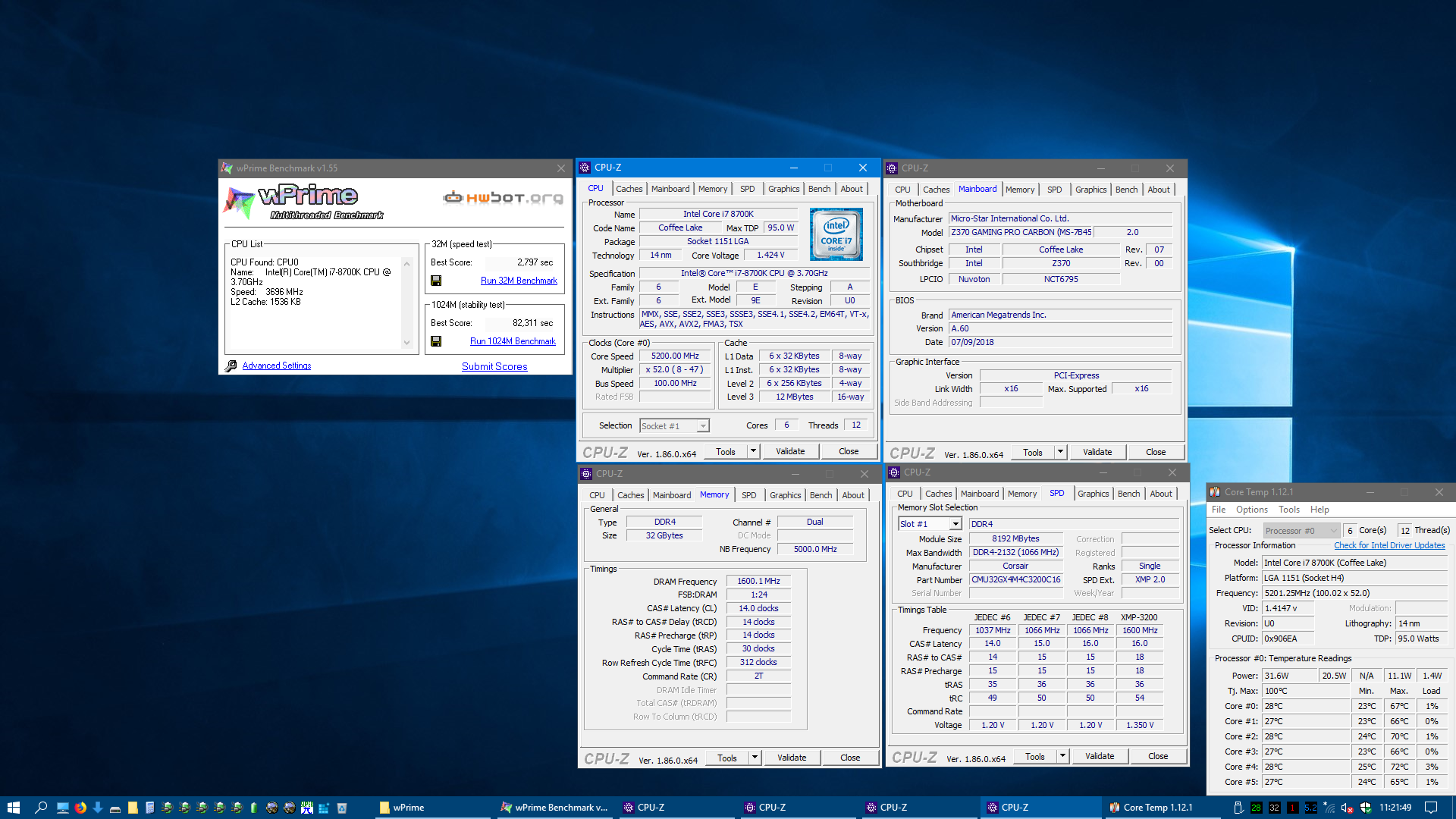Click the muted speaker tray icon
This screenshot has height=819, width=1456.
[1347, 808]
